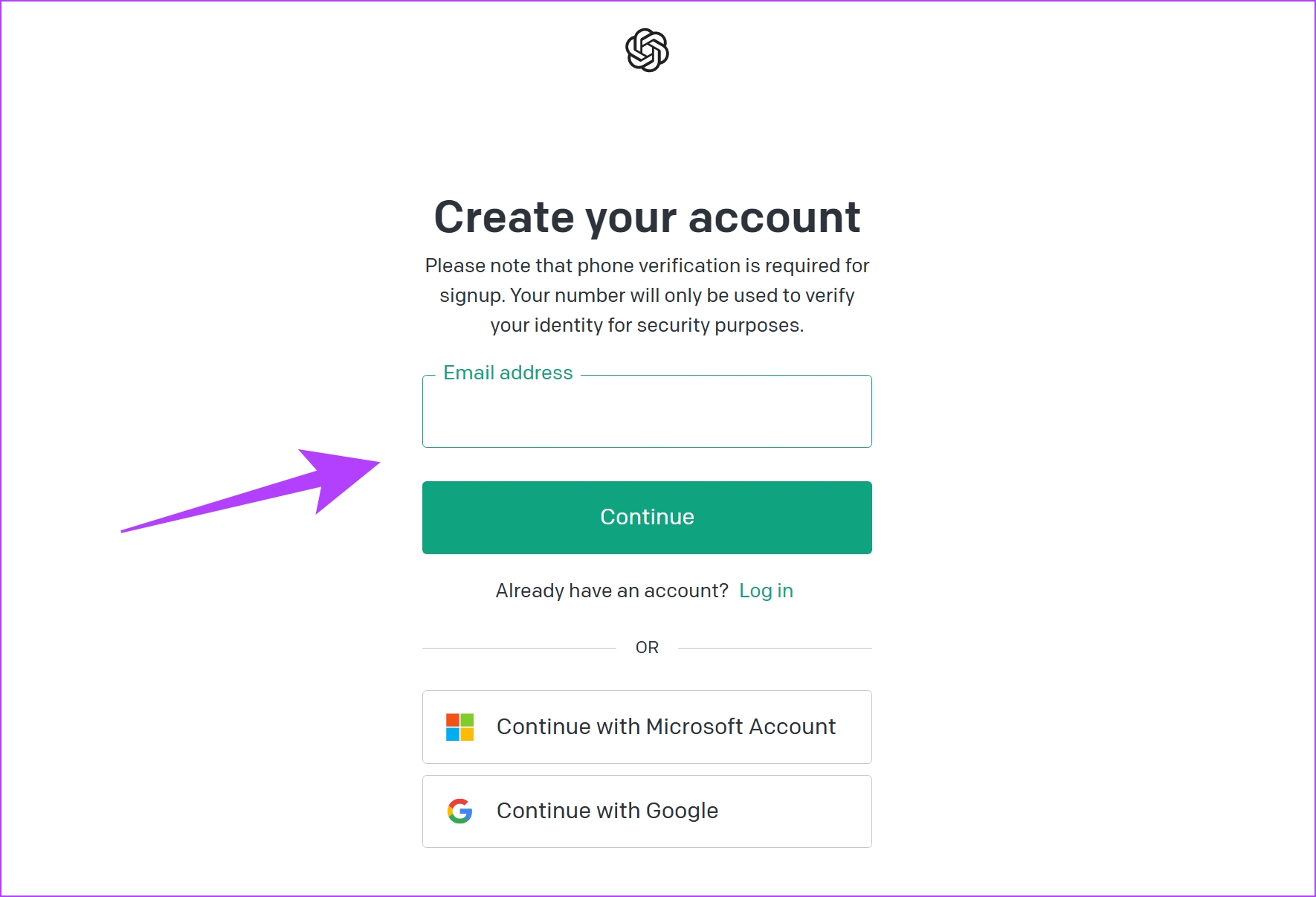Click the green Continue button
This screenshot has height=897, width=1316.
(x=647, y=518)
